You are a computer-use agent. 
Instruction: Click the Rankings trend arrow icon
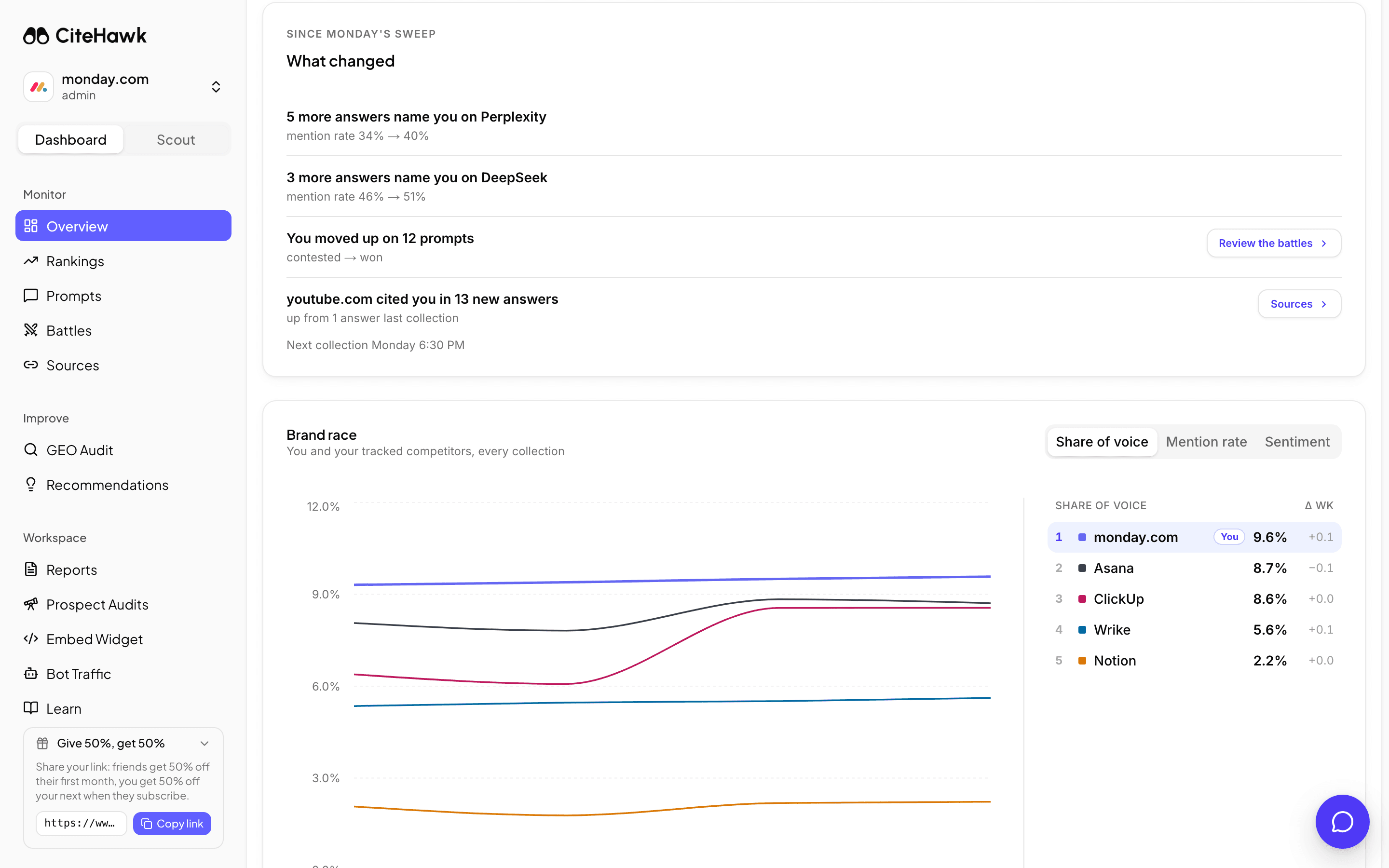31,261
